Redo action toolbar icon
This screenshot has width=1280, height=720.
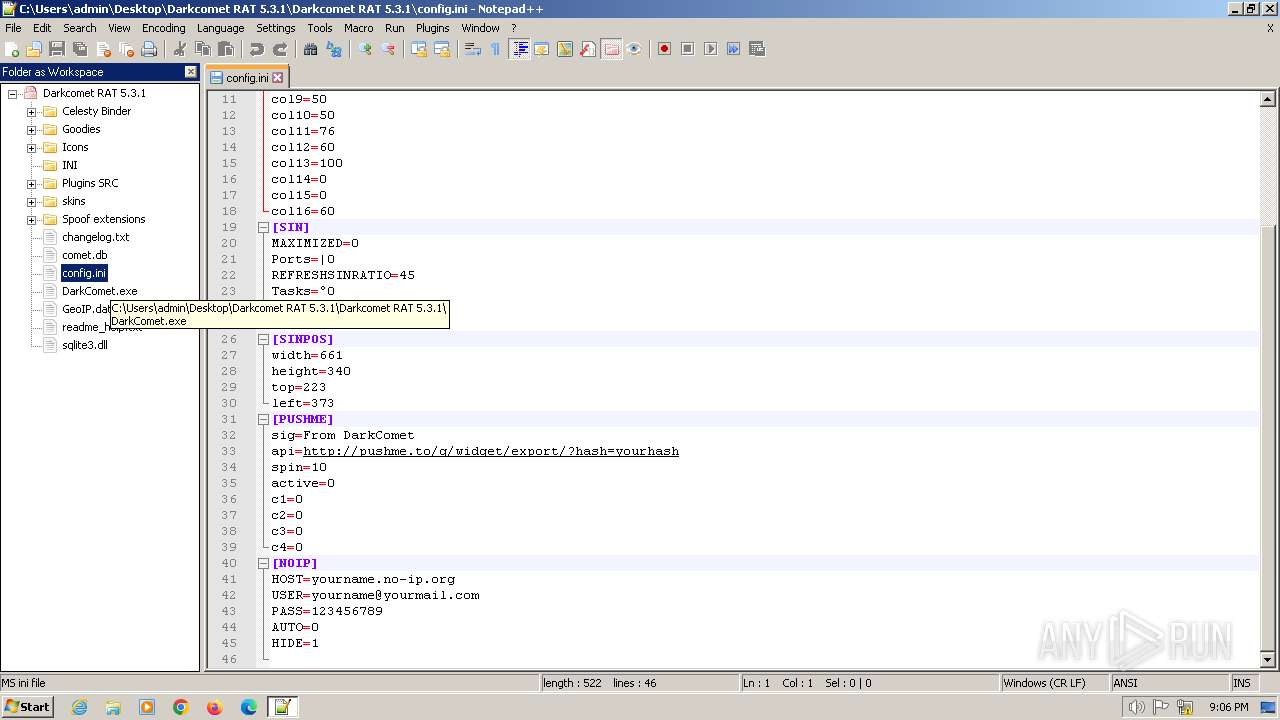coord(280,49)
